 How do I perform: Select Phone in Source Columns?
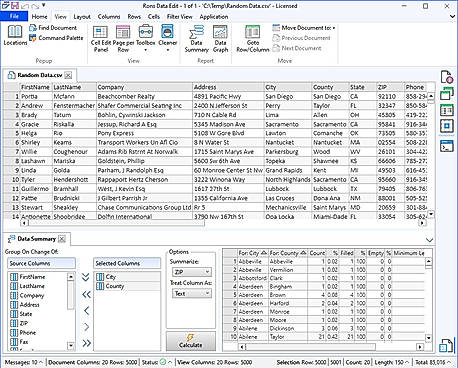[x=27, y=333]
